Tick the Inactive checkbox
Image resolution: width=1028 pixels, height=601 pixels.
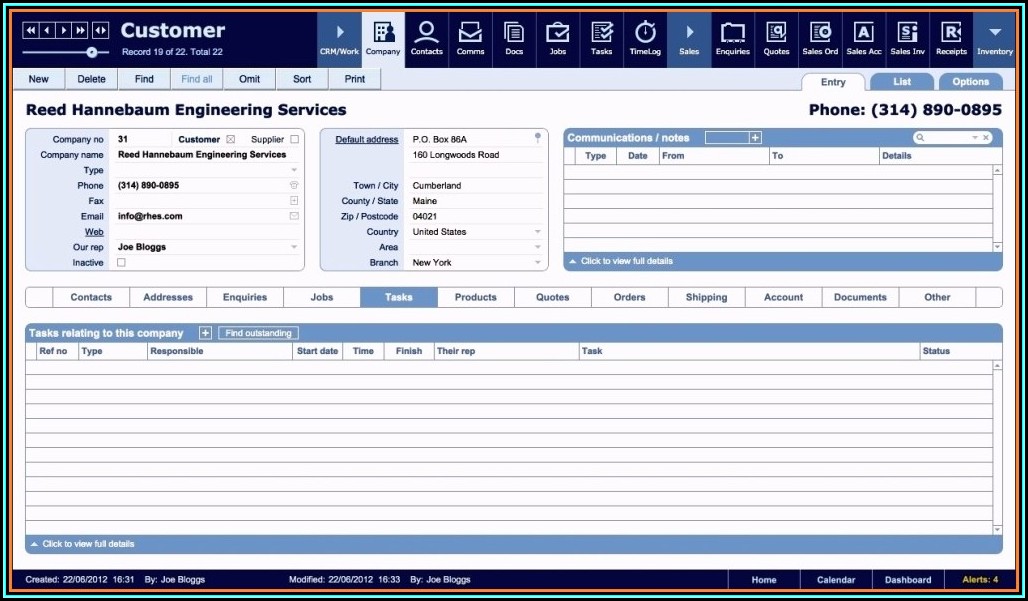122,263
